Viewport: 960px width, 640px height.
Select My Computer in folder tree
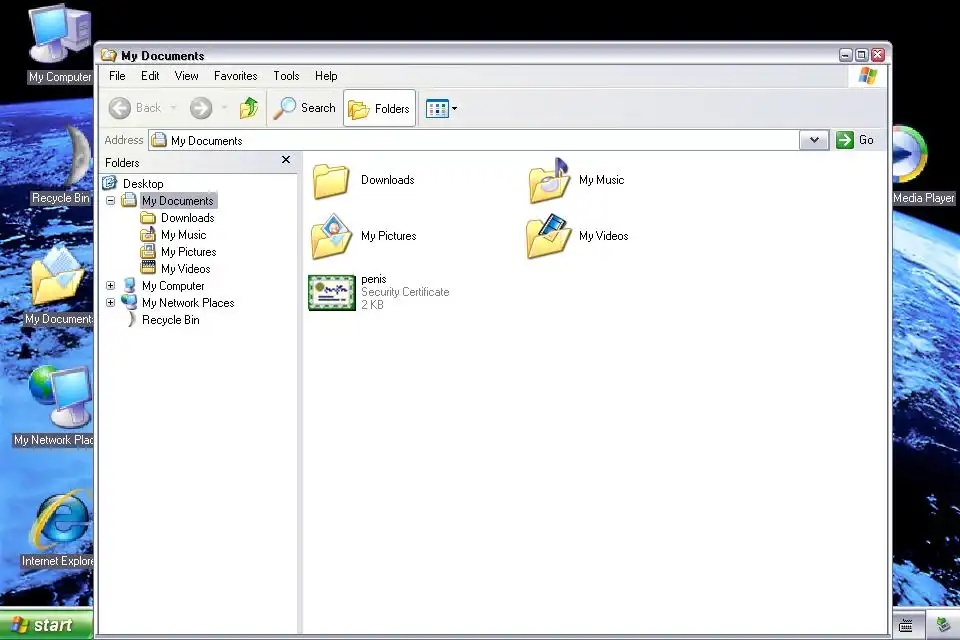pos(173,286)
